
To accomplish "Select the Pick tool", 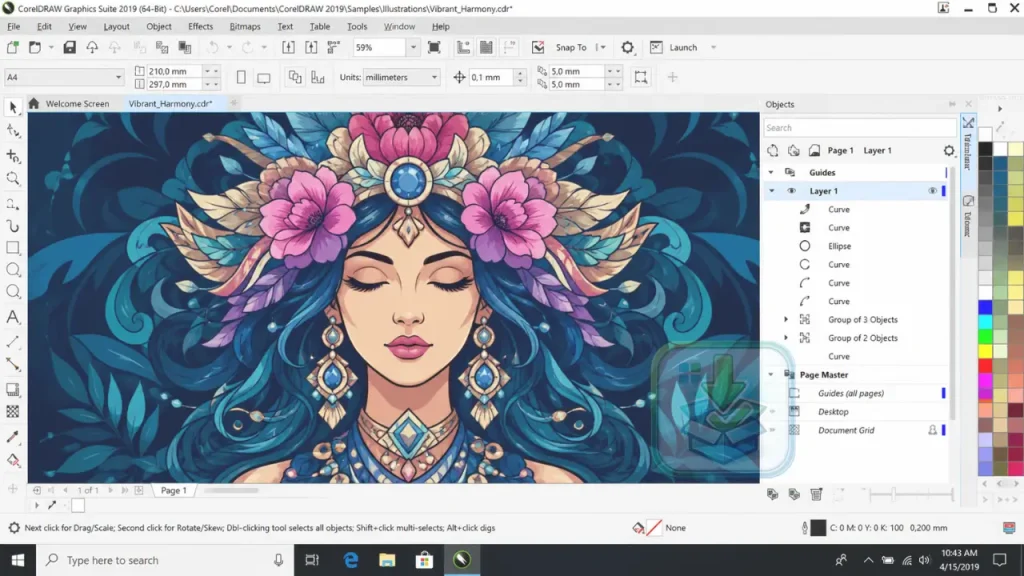I will [x=13, y=108].
